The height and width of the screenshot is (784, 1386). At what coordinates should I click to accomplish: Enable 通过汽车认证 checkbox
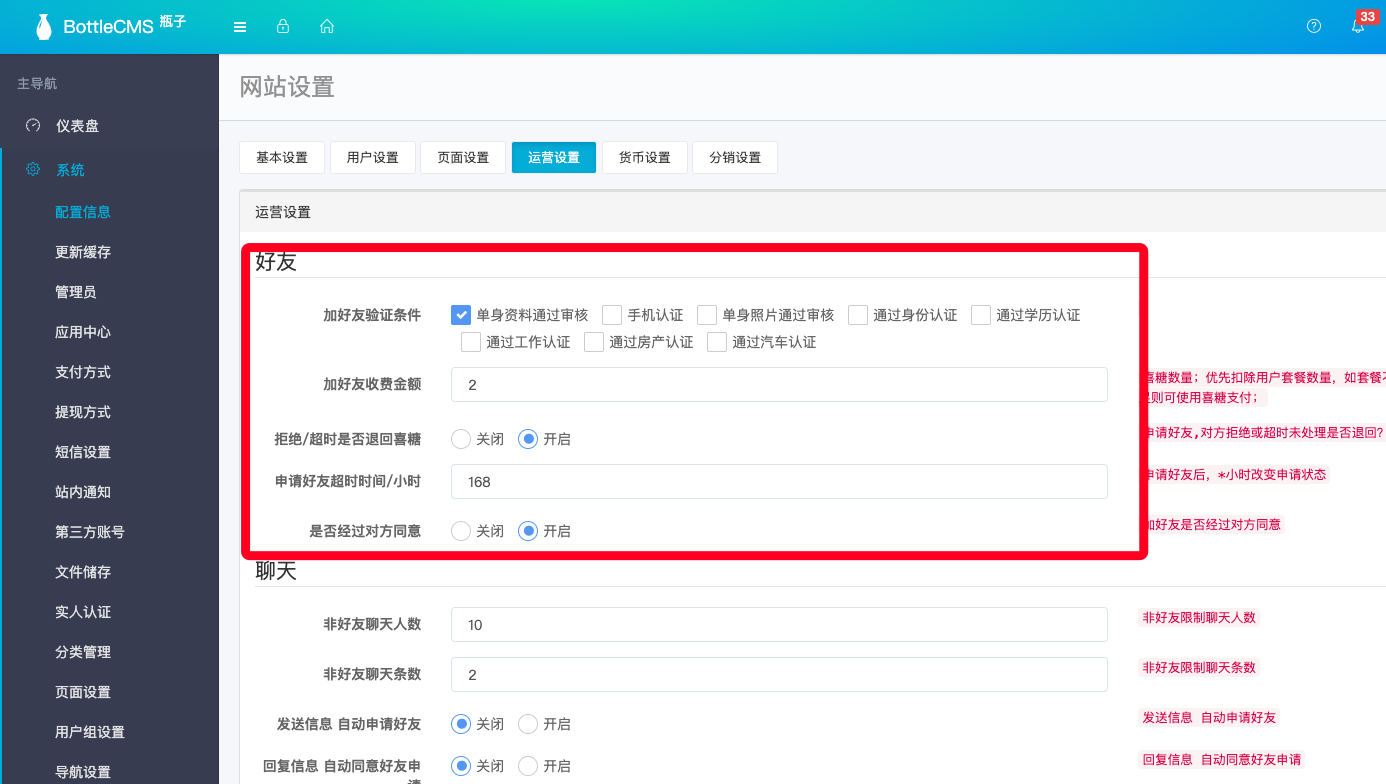coord(717,342)
